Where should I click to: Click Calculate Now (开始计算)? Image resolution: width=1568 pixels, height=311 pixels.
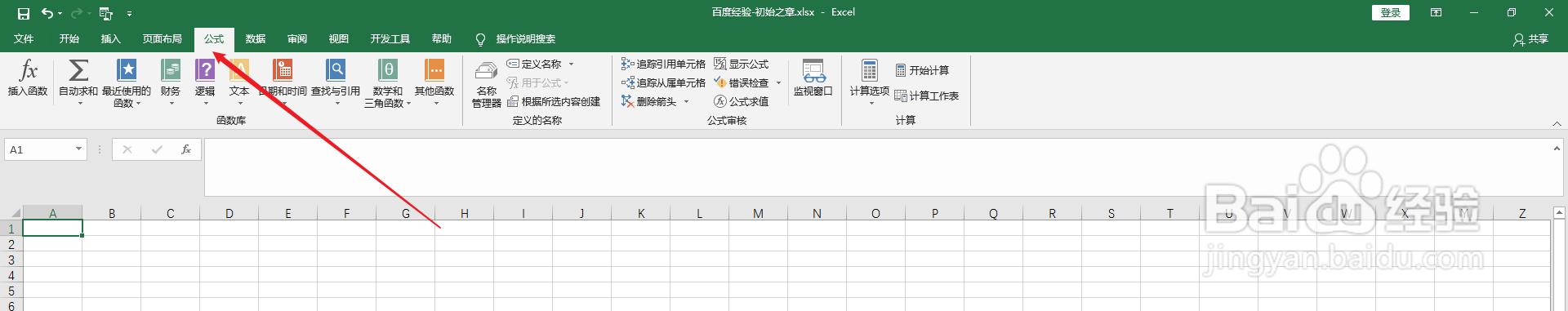click(x=922, y=70)
